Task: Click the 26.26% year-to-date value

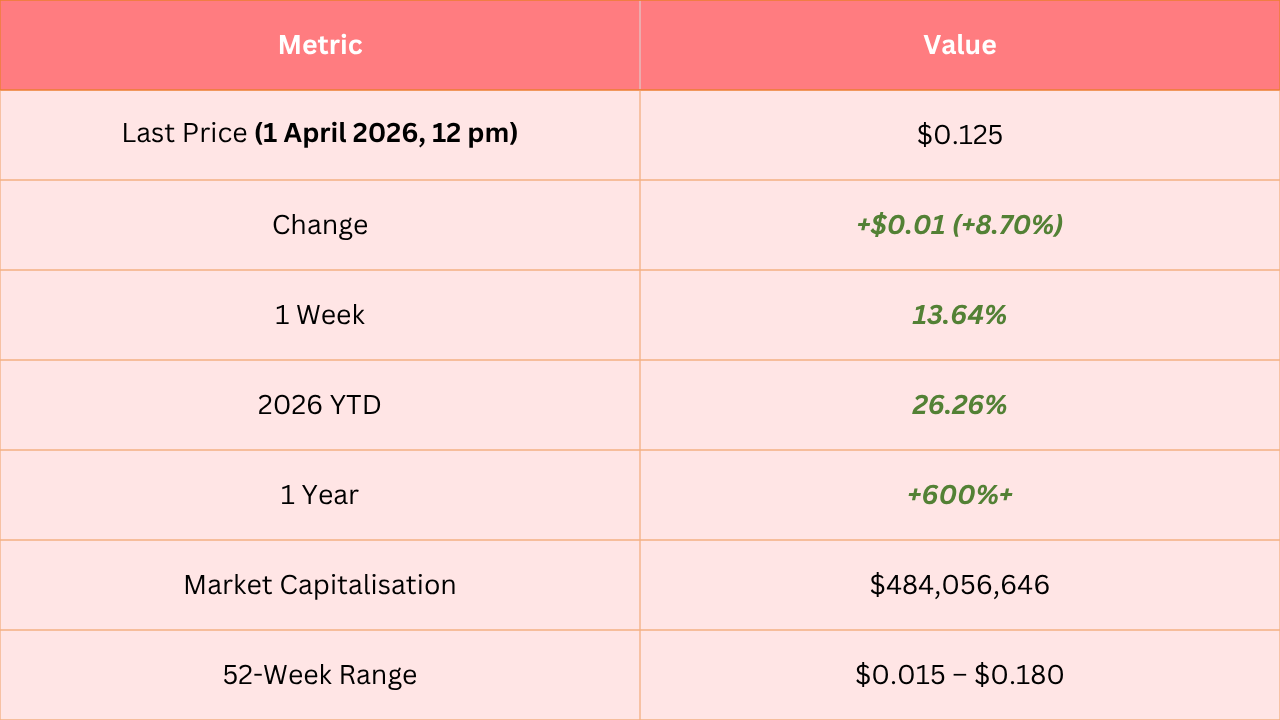Action: pyautogui.click(x=960, y=405)
